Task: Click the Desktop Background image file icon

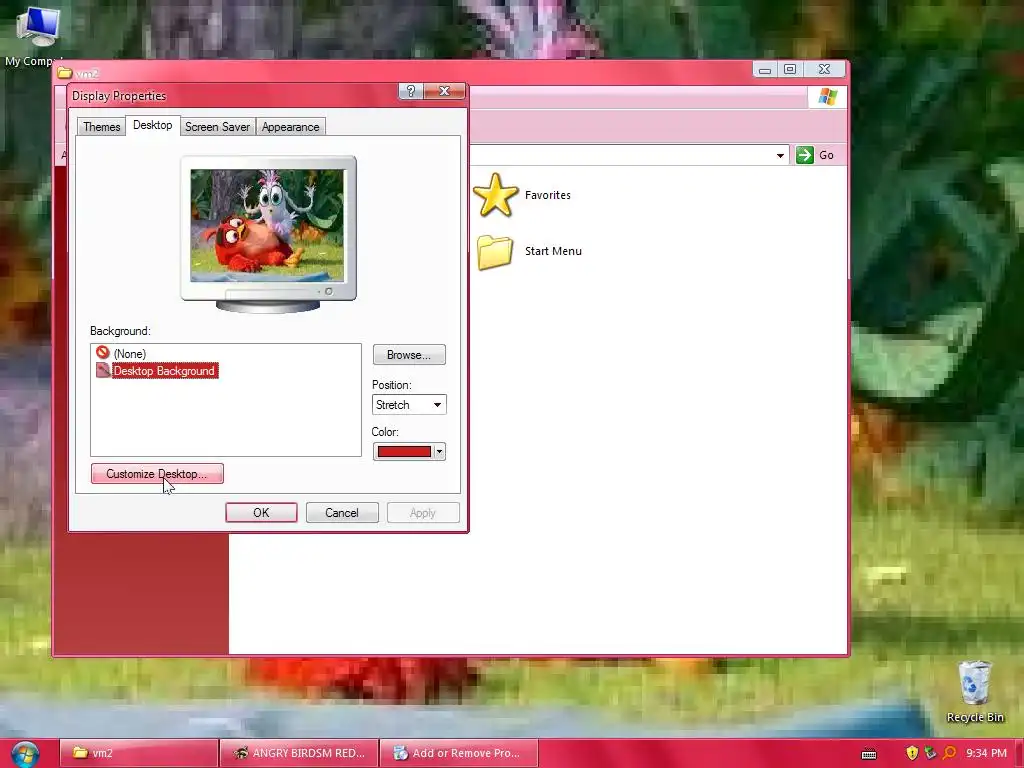Action: point(103,370)
